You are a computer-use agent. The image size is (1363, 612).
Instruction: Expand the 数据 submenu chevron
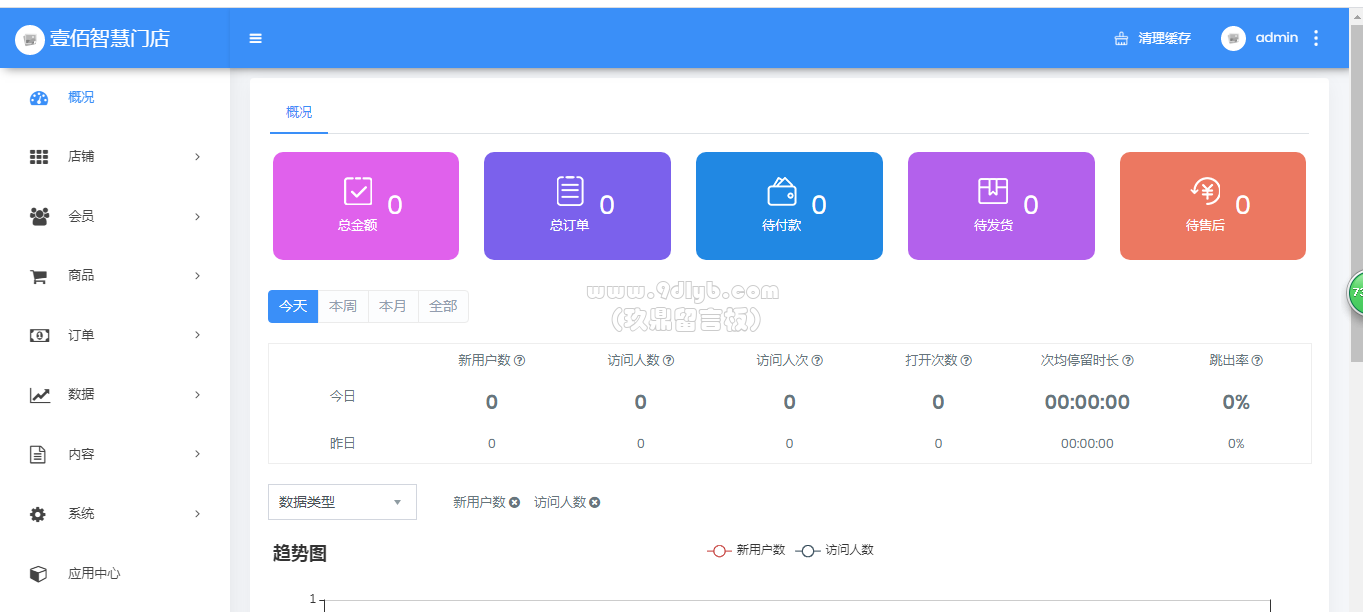click(x=197, y=395)
